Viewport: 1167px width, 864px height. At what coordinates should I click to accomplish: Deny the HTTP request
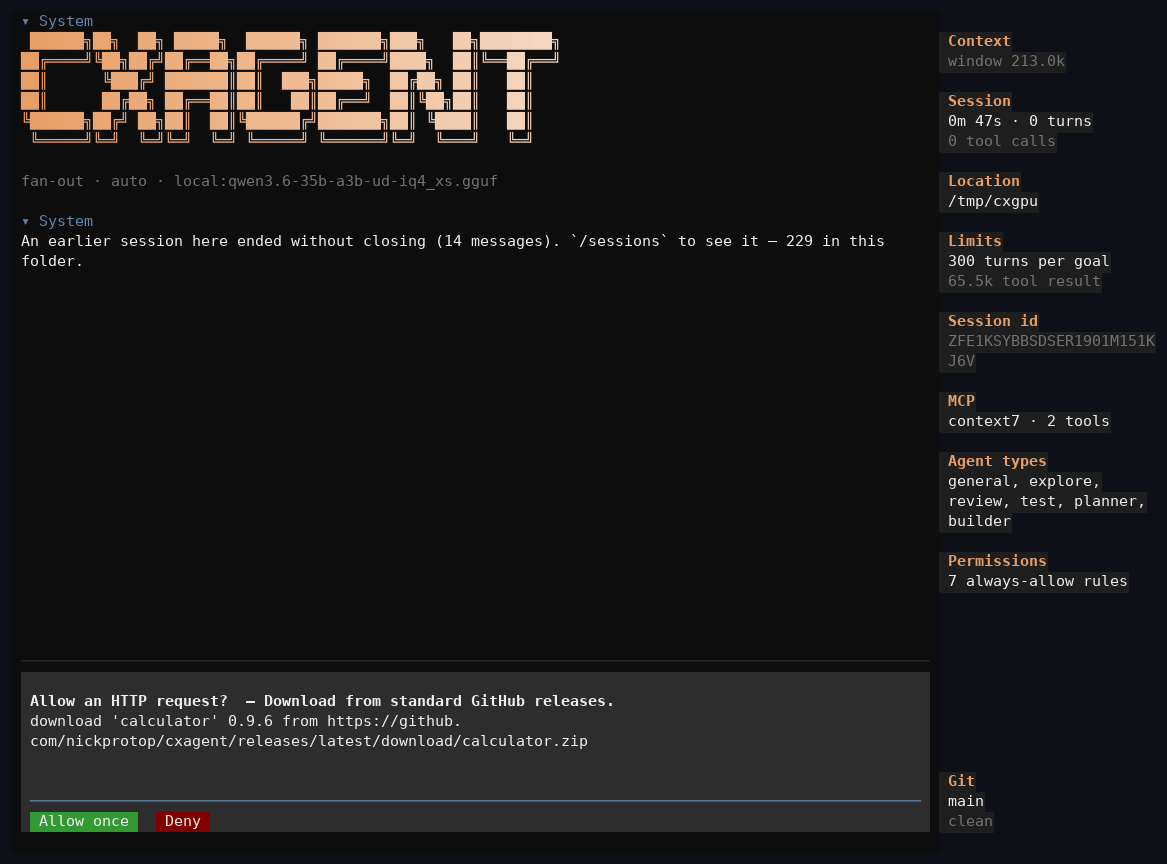click(182, 821)
